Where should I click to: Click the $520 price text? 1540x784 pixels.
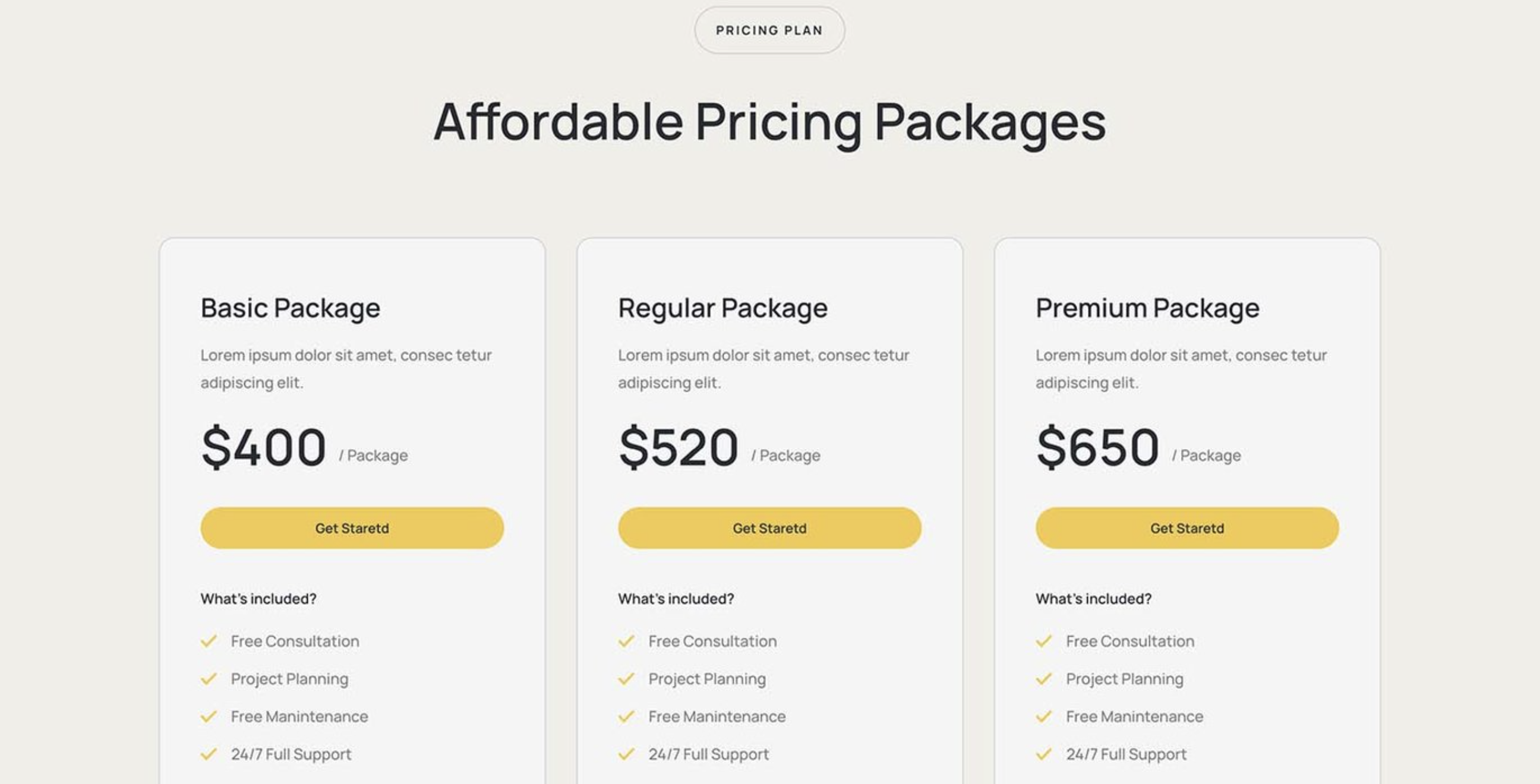coord(679,447)
